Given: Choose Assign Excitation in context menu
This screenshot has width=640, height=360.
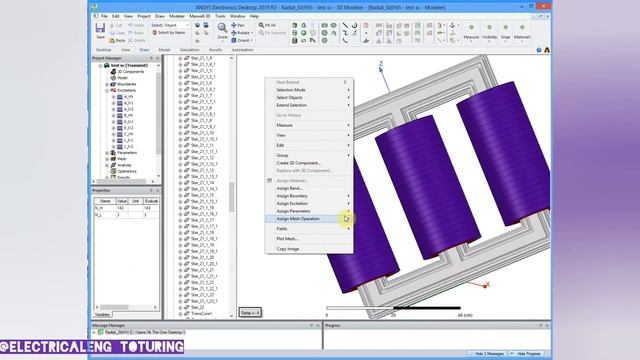Looking at the screenshot, I should (x=309, y=203).
